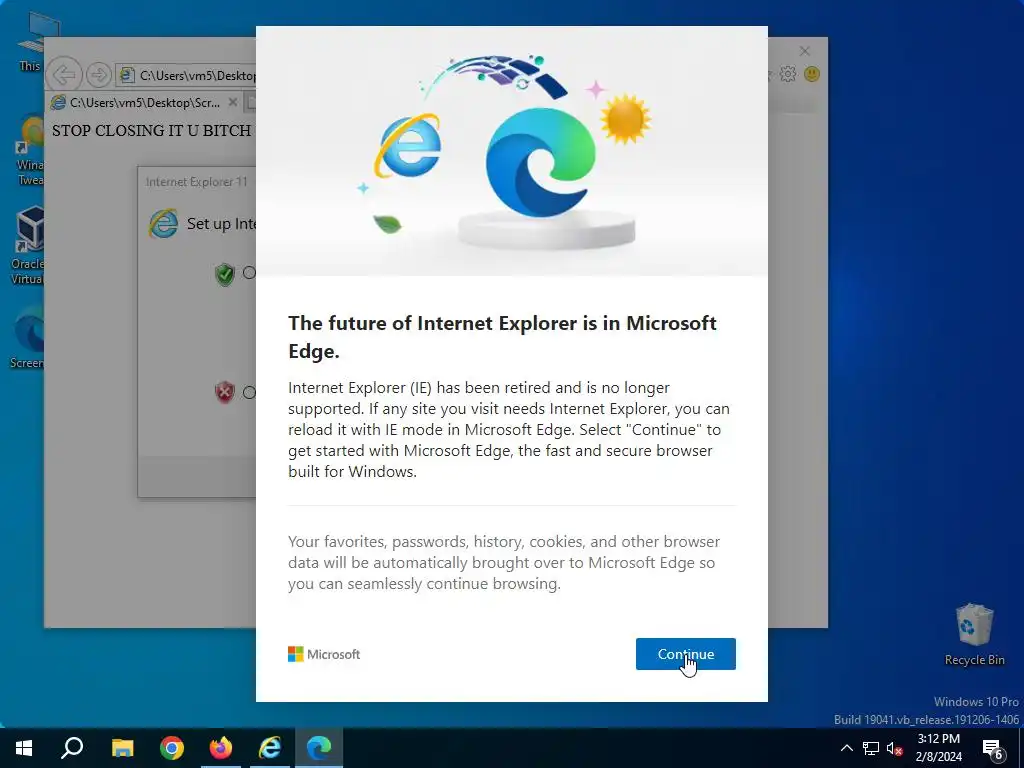Open the taskbar Search icon
This screenshot has width=1024, height=768.
point(72,748)
